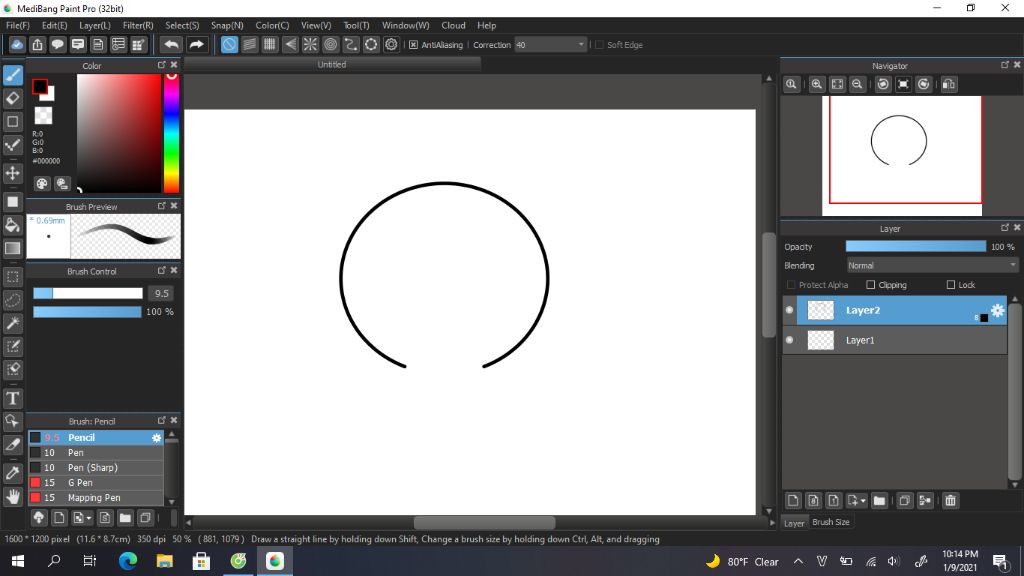Viewport: 1024px width, 576px height.
Task: Toggle the Protect Alpha checkbox
Action: [791, 285]
